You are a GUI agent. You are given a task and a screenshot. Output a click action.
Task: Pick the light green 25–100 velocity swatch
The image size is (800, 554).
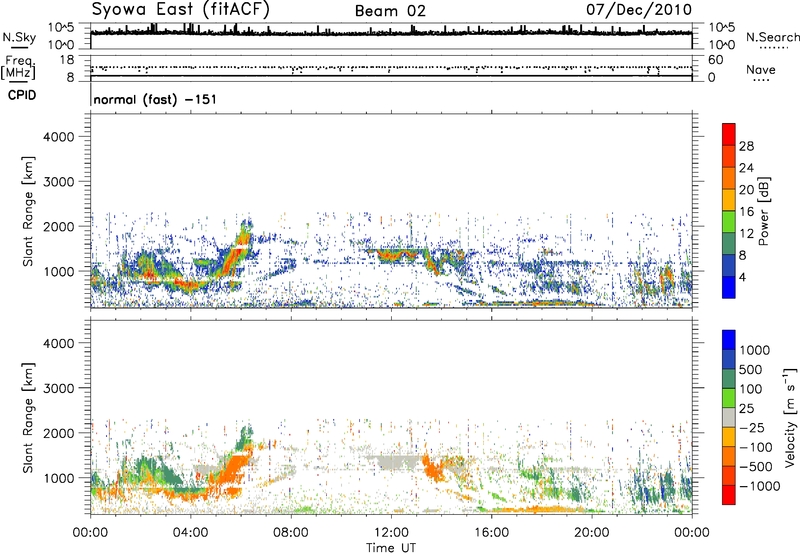729,398
